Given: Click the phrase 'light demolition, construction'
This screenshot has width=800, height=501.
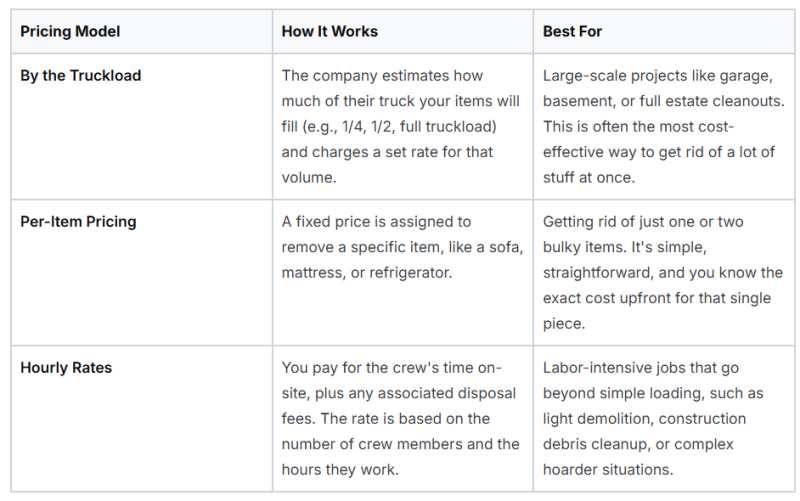Looking at the screenshot, I should (x=644, y=419).
